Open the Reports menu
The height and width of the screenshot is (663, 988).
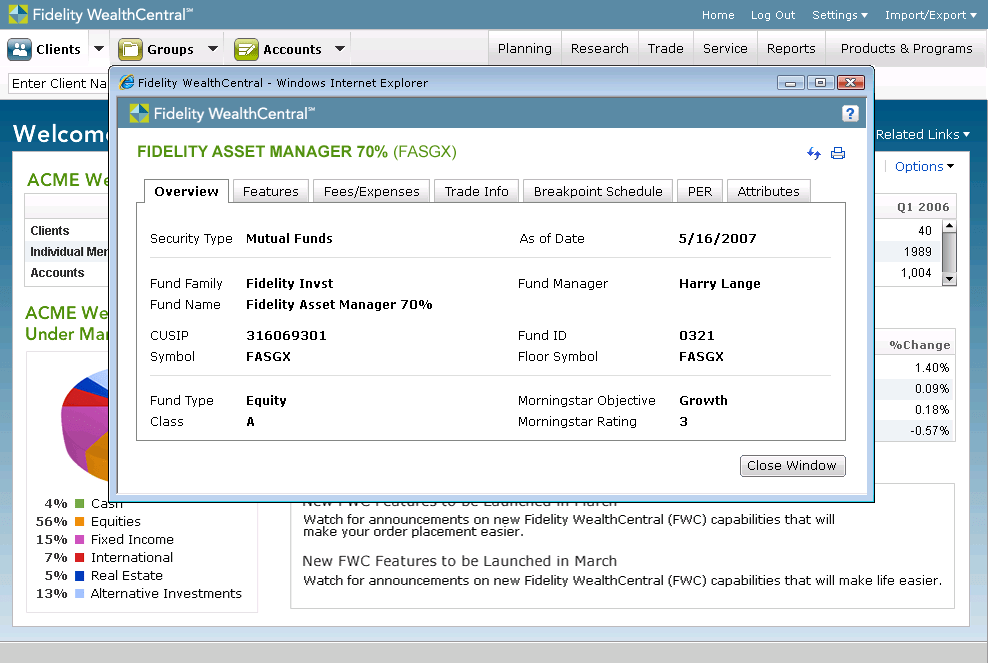791,49
